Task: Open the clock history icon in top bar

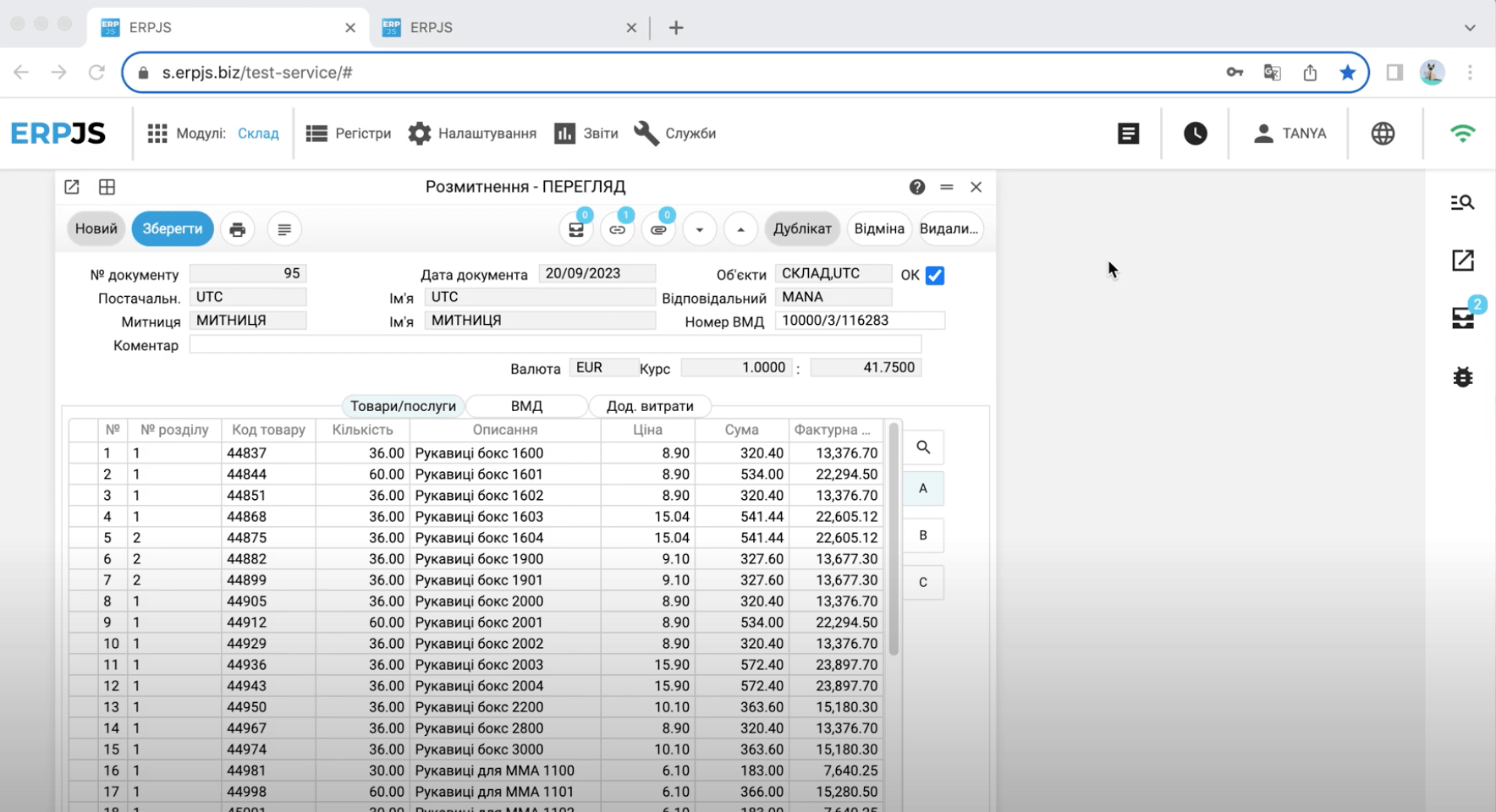Action: (x=1195, y=134)
